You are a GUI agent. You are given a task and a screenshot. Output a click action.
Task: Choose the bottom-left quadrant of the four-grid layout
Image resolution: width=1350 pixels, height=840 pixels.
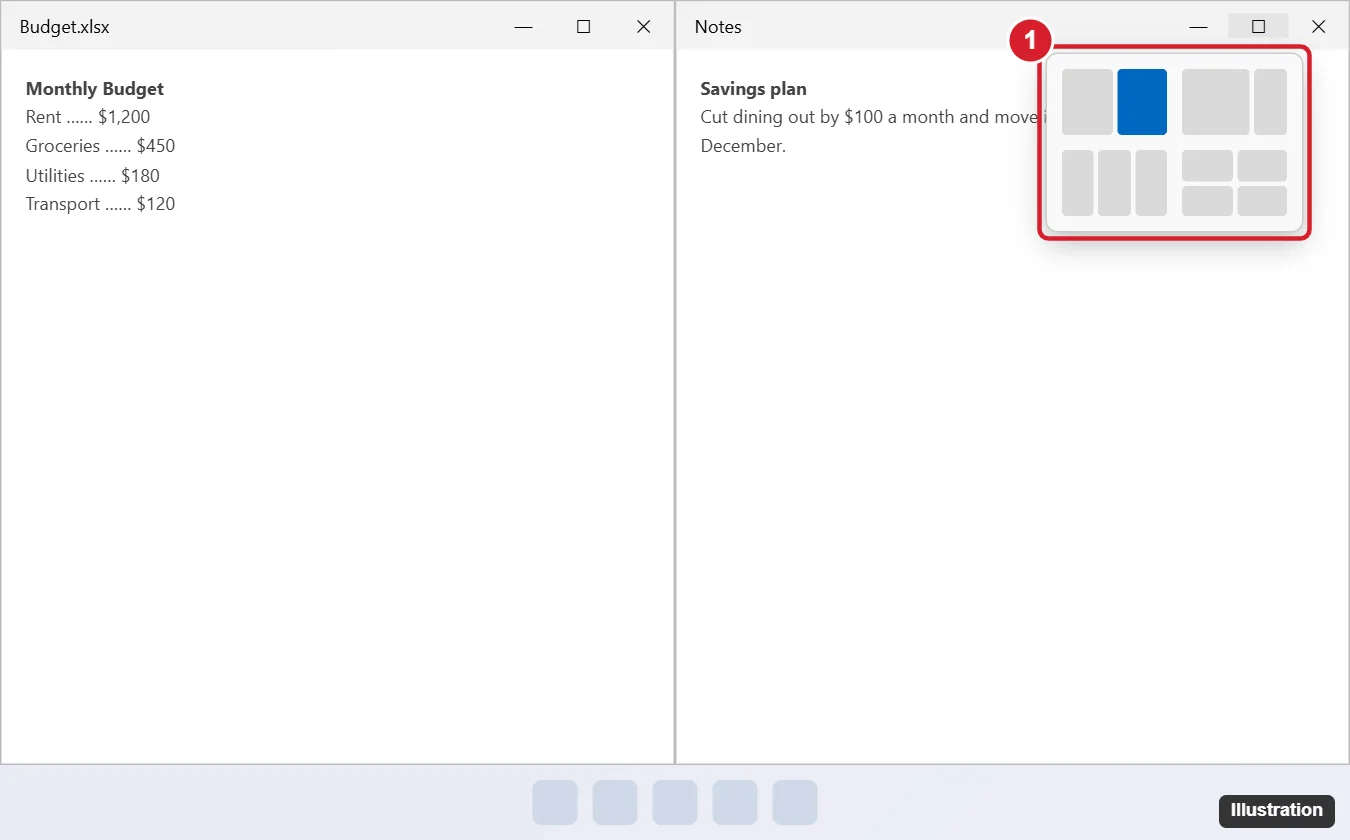click(1207, 201)
